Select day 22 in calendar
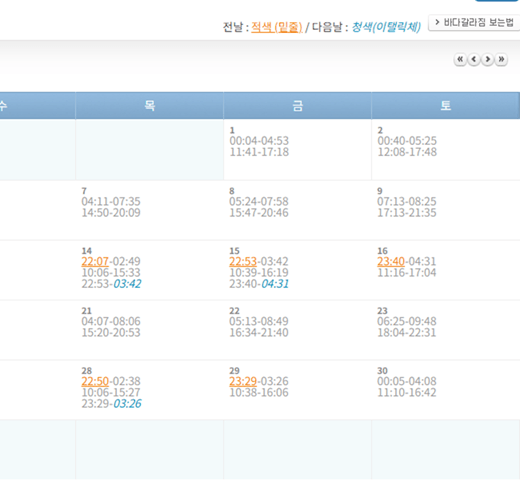Viewport: 520px width, 481px height. [x=235, y=311]
